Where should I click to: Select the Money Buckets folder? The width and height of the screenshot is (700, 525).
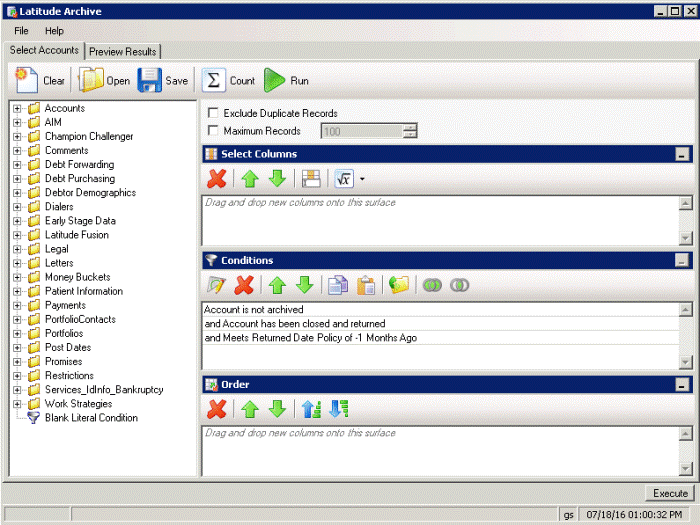pos(78,277)
